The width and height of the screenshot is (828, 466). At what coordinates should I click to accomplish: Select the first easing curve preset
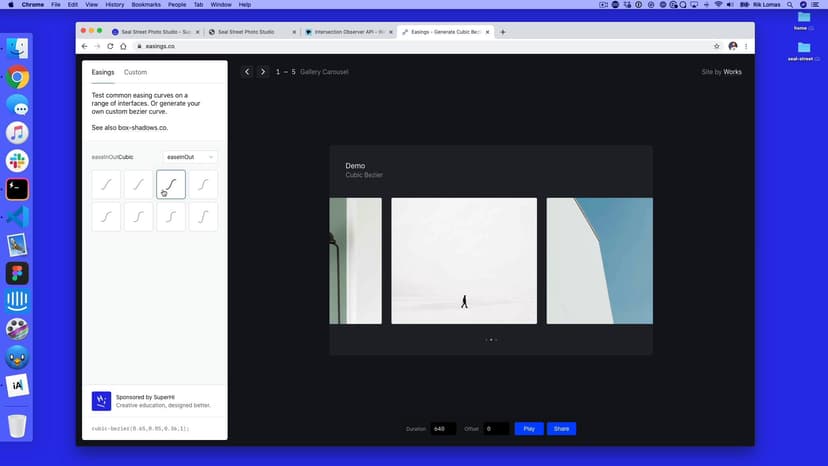[106, 184]
